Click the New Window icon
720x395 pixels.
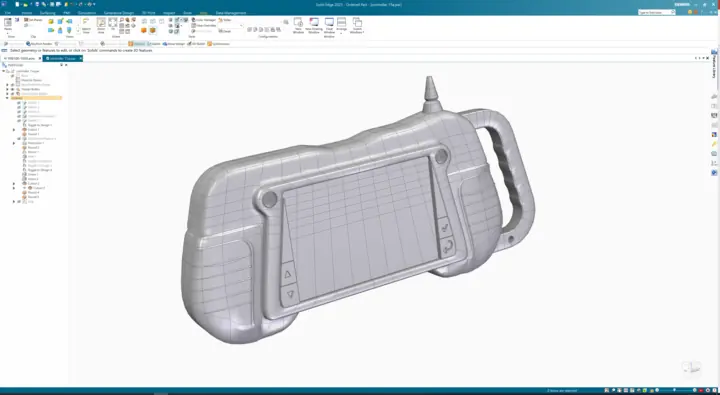298,26
